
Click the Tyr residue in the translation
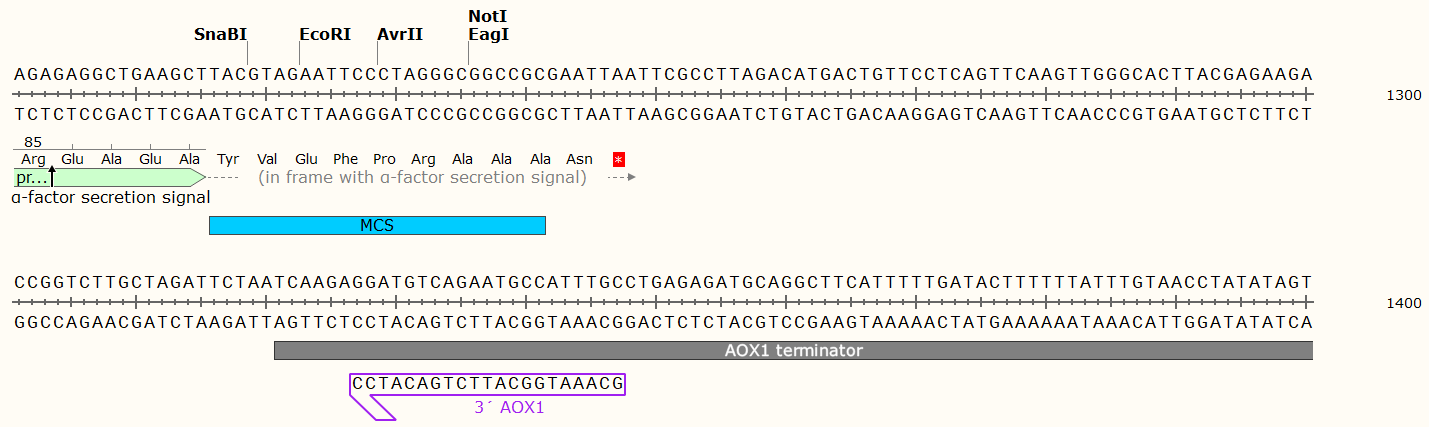pos(228,159)
